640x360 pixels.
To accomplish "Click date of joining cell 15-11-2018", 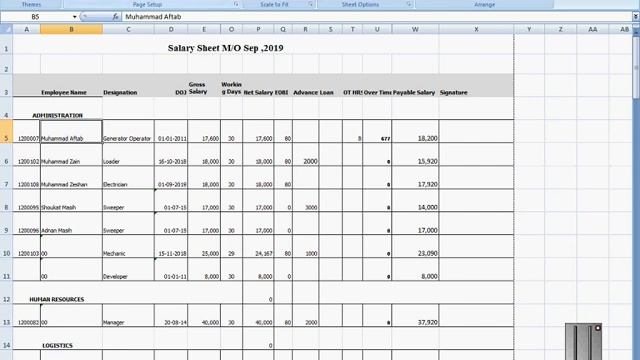I will tap(171, 247).
